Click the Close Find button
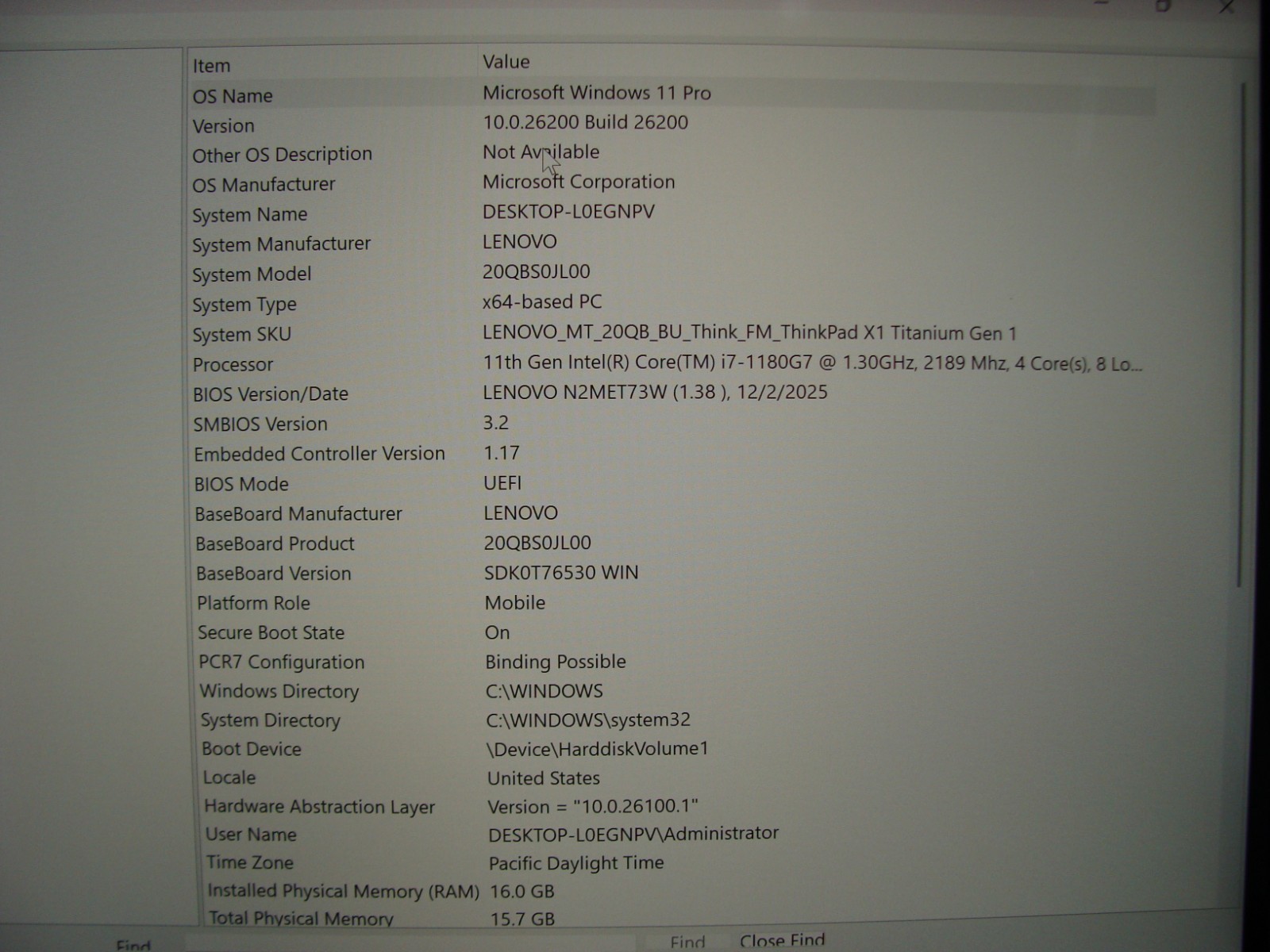The width and height of the screenshot is (1270, 952). (782, 941)
